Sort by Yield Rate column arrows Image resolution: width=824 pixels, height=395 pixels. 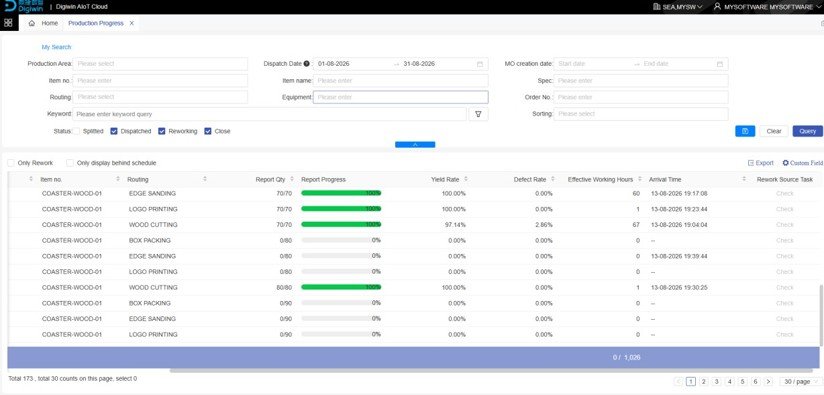click(x=466, y=180)
